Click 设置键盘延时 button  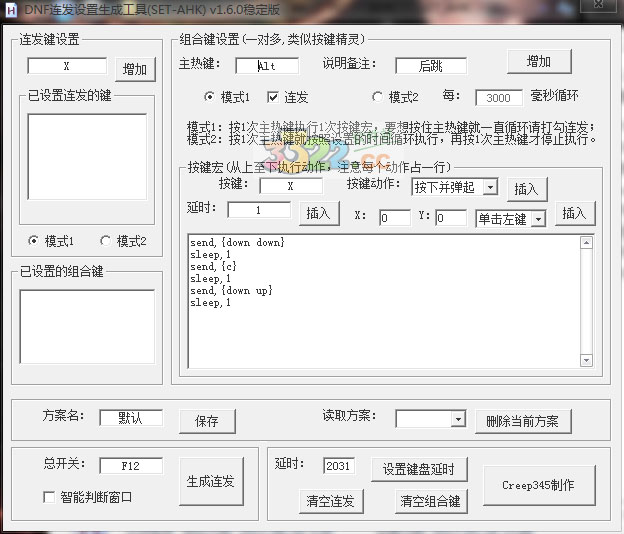[x=419, y=469]
